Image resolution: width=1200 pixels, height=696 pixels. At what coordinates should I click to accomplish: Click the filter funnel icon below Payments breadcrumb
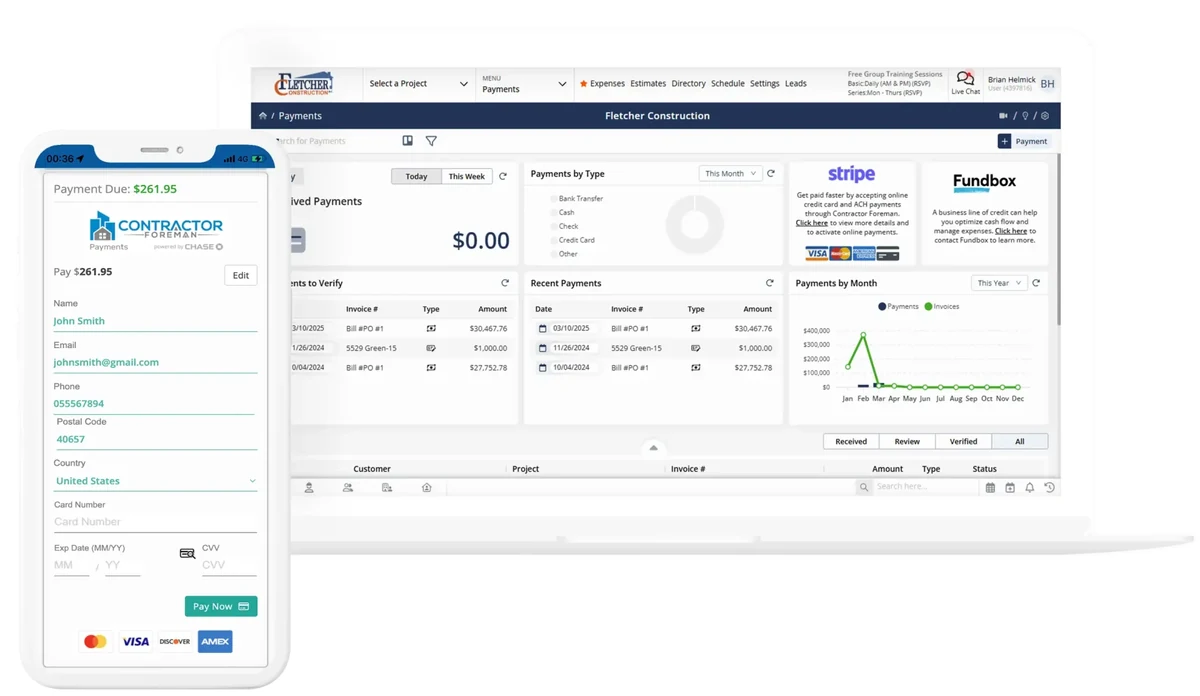431,141
